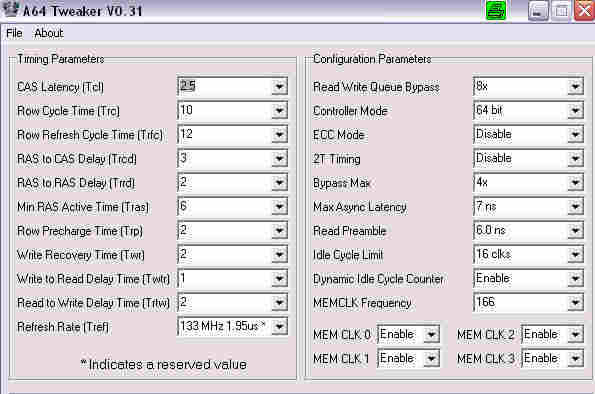Open the Bypass Max dropdown
Viewport: 595px width, 394px height.
(x=575, y=183)
